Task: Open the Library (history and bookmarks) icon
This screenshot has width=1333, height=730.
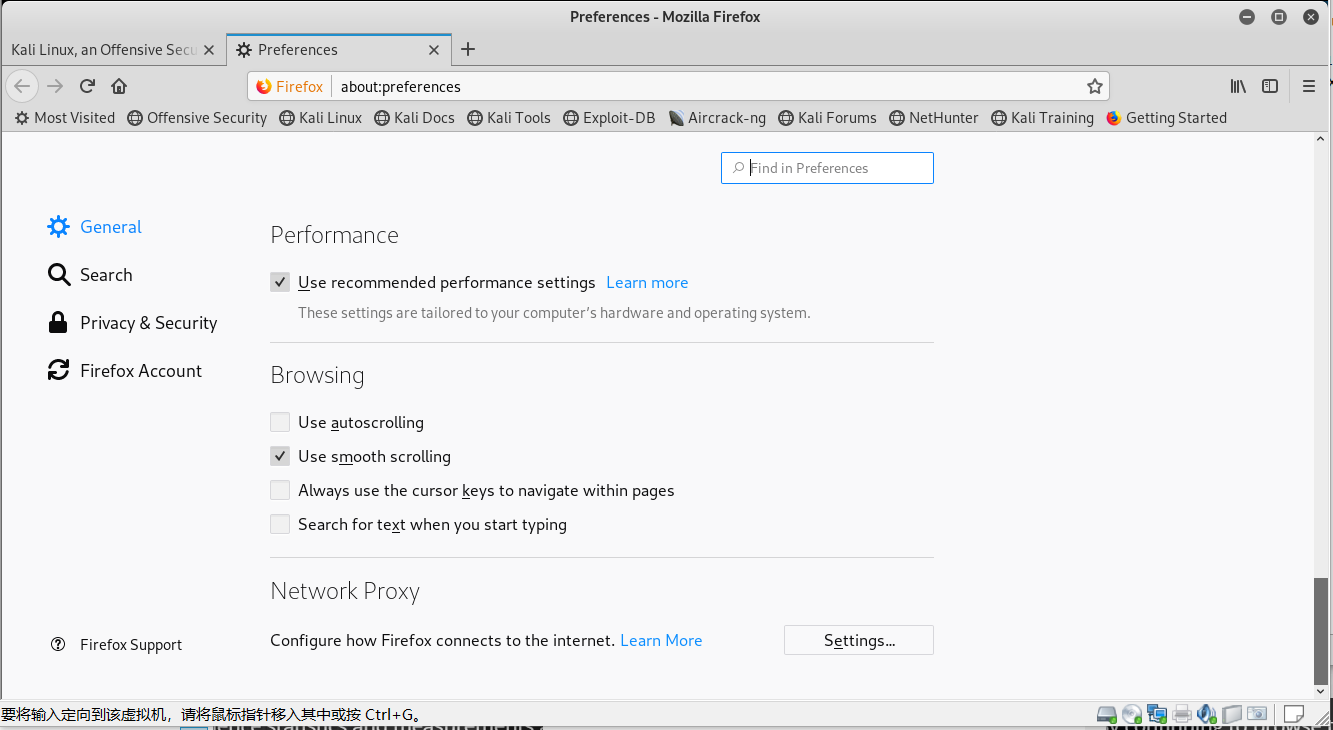Action: tap(1238, 86)
